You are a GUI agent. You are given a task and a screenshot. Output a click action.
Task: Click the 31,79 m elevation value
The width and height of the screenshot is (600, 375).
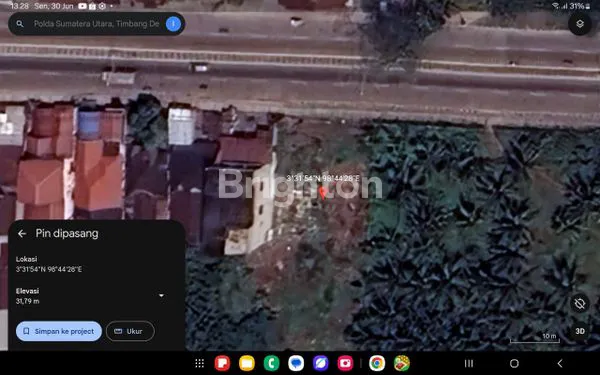[x=28, y=301]
